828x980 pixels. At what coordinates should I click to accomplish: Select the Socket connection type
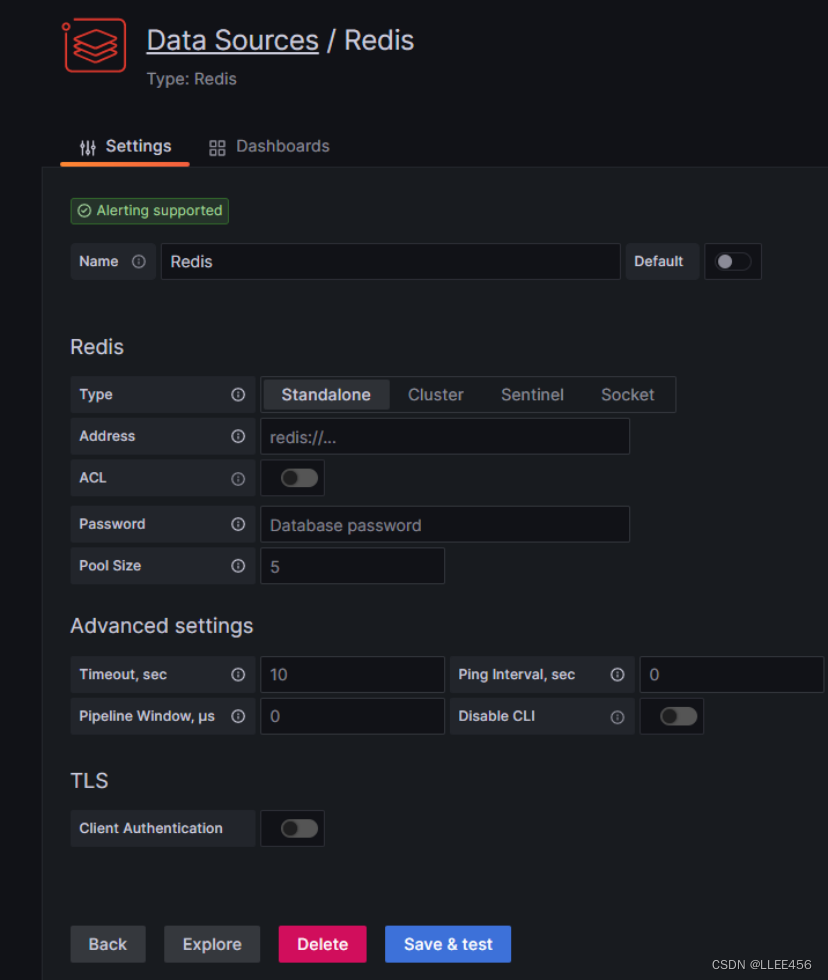(627, 394)
